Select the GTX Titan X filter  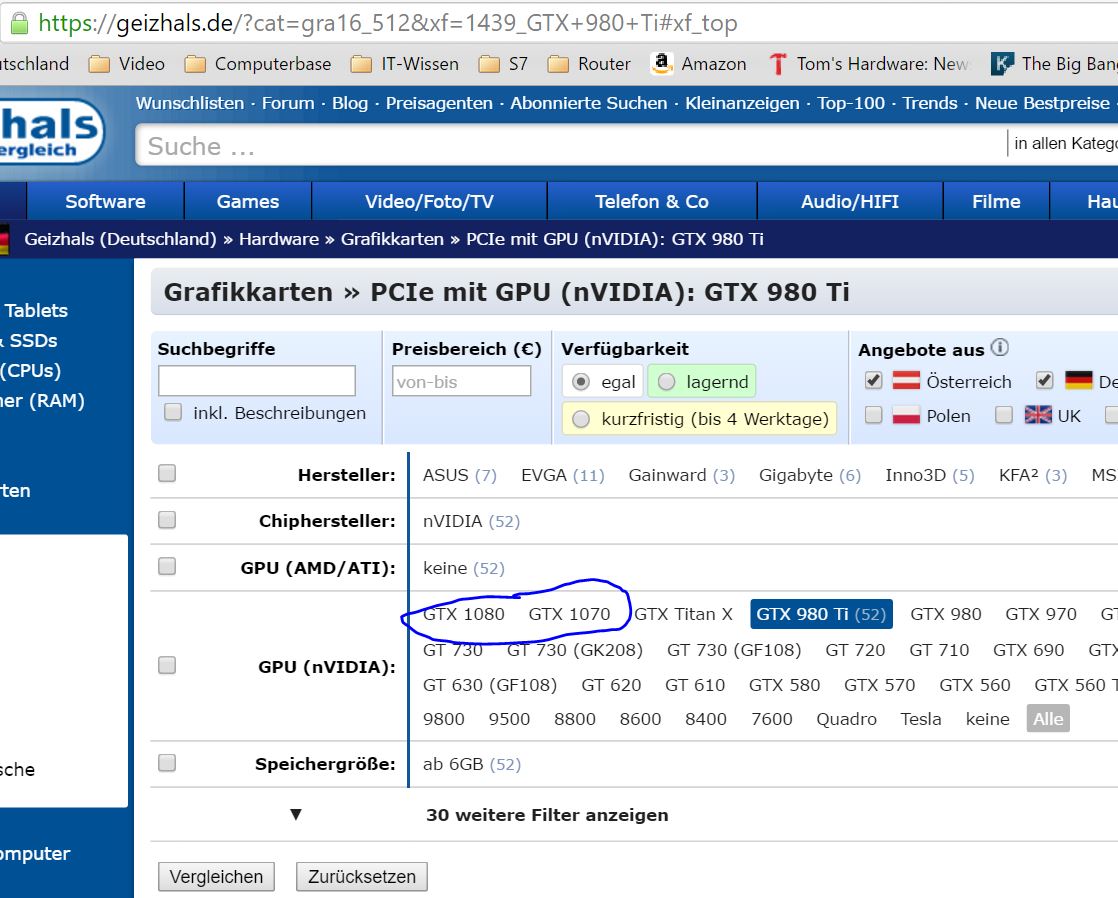tap(683, 614)
